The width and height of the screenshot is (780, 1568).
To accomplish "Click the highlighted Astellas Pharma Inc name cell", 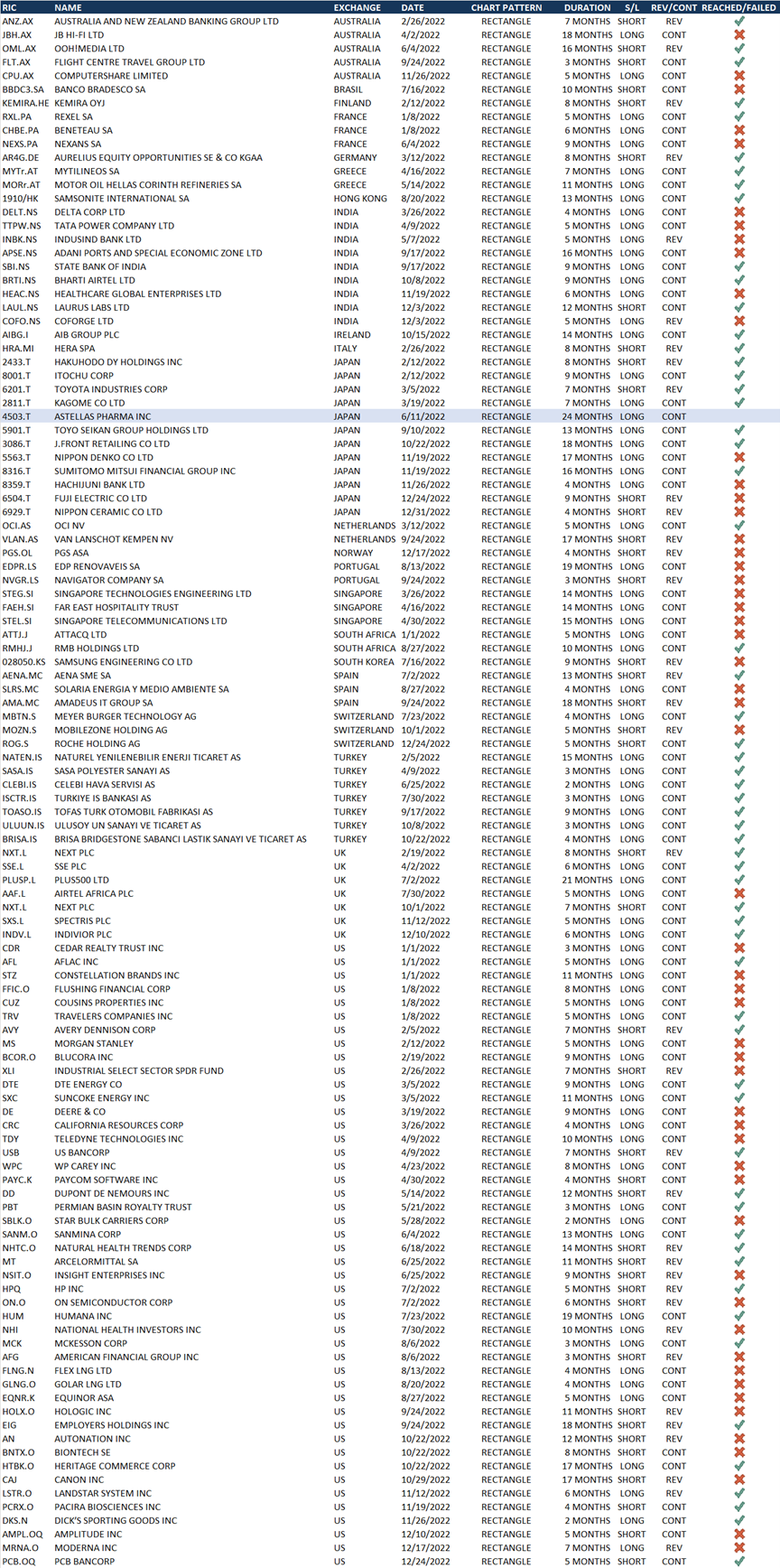I will [102, 416].
